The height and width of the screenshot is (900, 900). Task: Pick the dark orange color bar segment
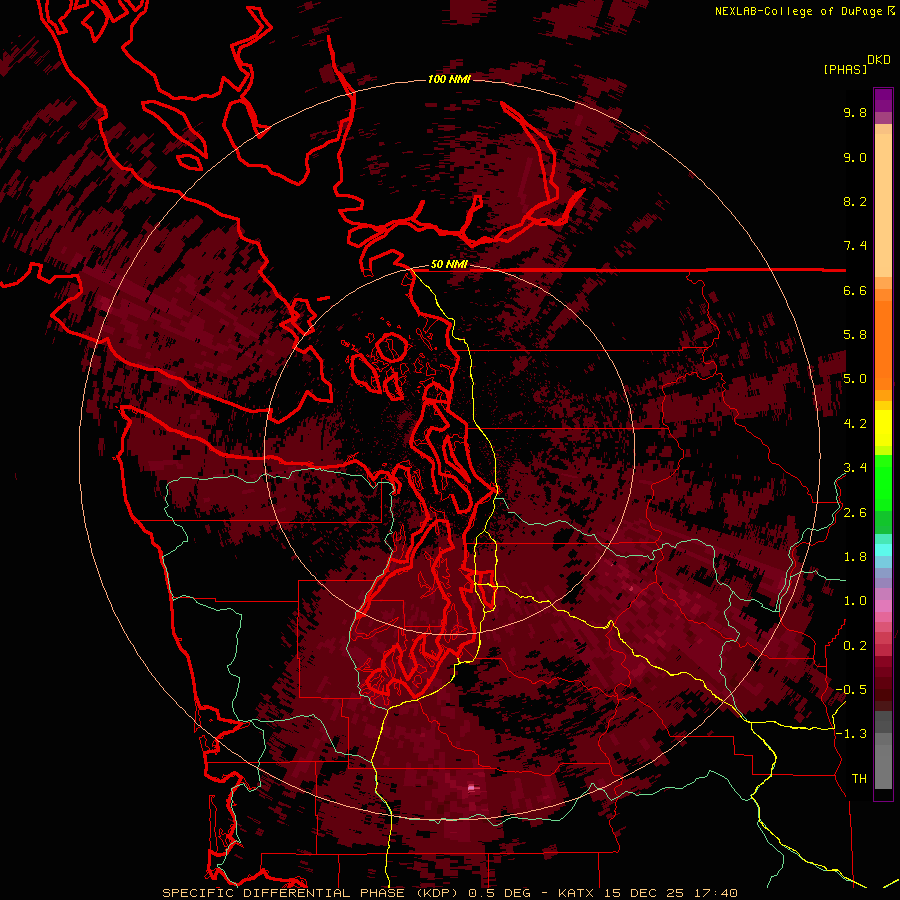pos(883,344)
